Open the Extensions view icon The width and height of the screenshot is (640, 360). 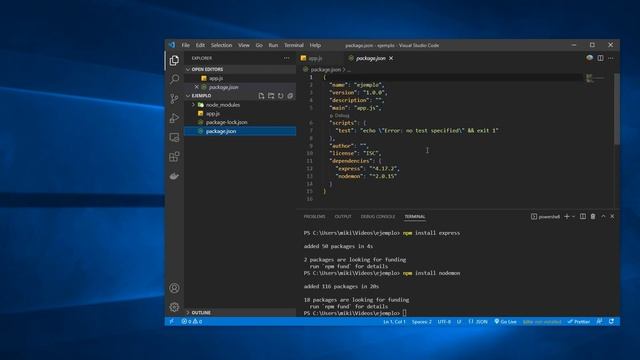[x=174, y=157]
